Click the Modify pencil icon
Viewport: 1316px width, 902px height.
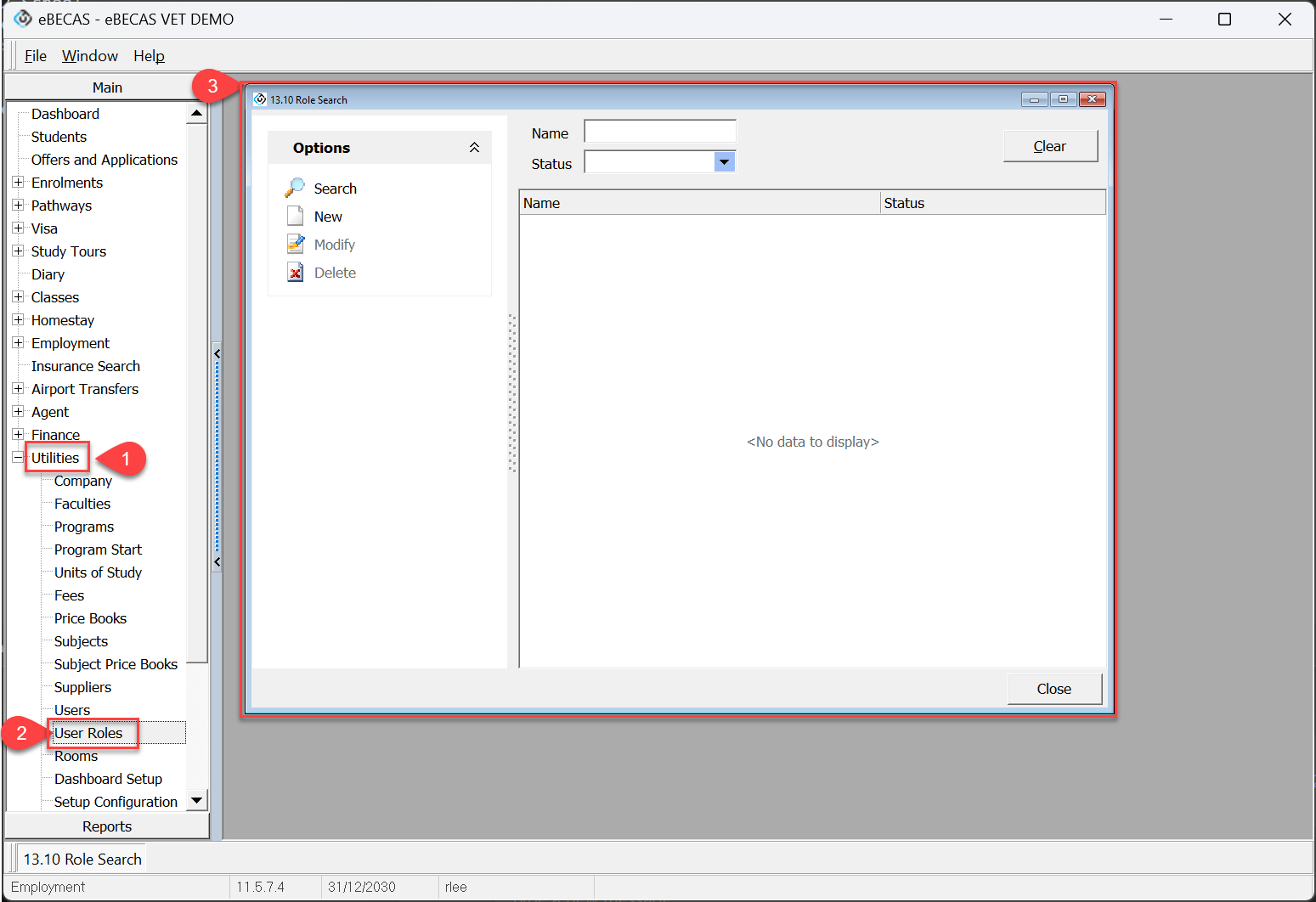click(x=295, y=244)
